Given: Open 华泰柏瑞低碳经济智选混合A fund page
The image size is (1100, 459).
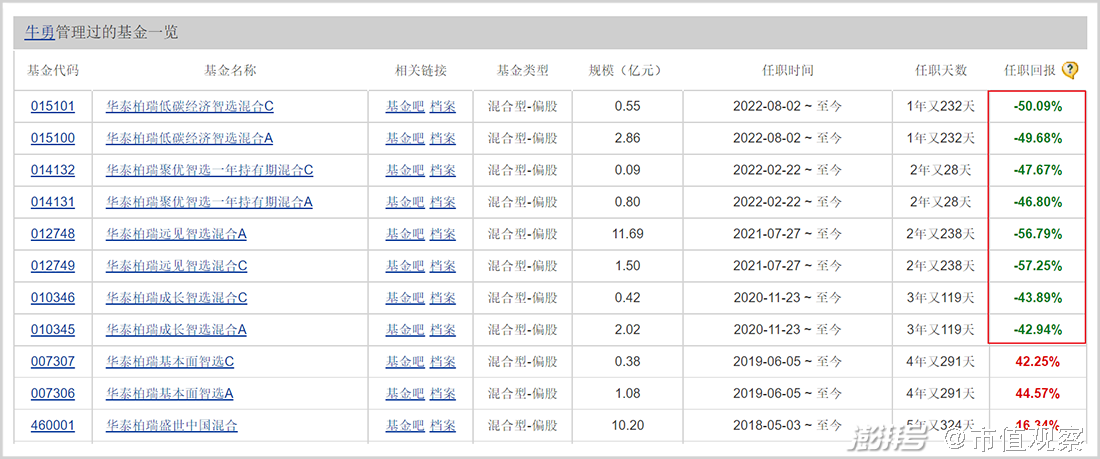Looking at the screenshot, I should click(189, 138).
